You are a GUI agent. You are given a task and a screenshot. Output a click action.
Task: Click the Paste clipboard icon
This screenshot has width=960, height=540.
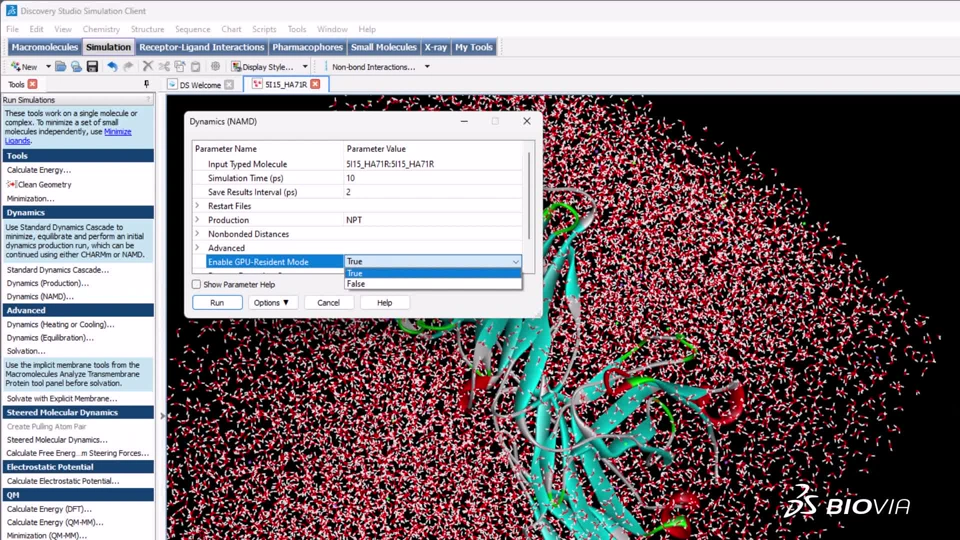pos(196,67)
